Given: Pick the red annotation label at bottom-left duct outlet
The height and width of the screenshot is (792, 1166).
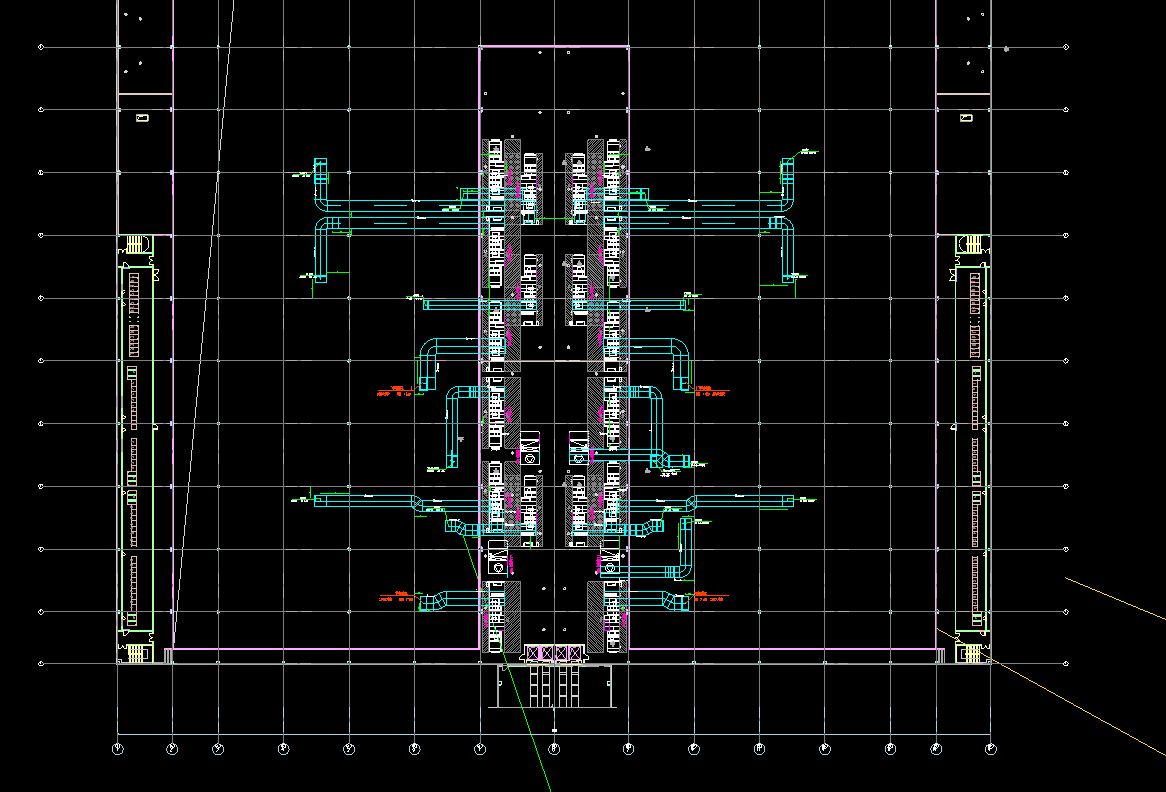Looking at the screenshot, I should click(x=396, y=596).
